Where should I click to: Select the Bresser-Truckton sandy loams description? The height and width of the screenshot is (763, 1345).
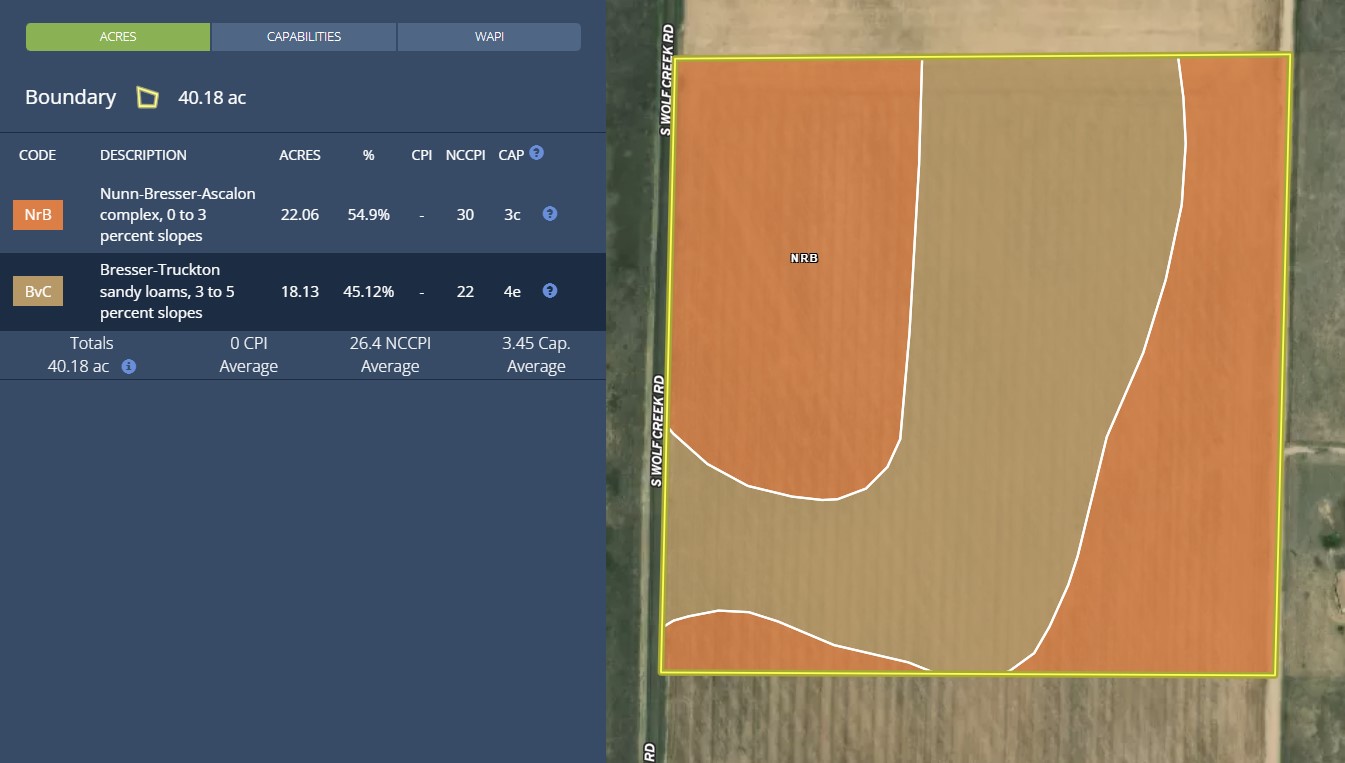160,291
